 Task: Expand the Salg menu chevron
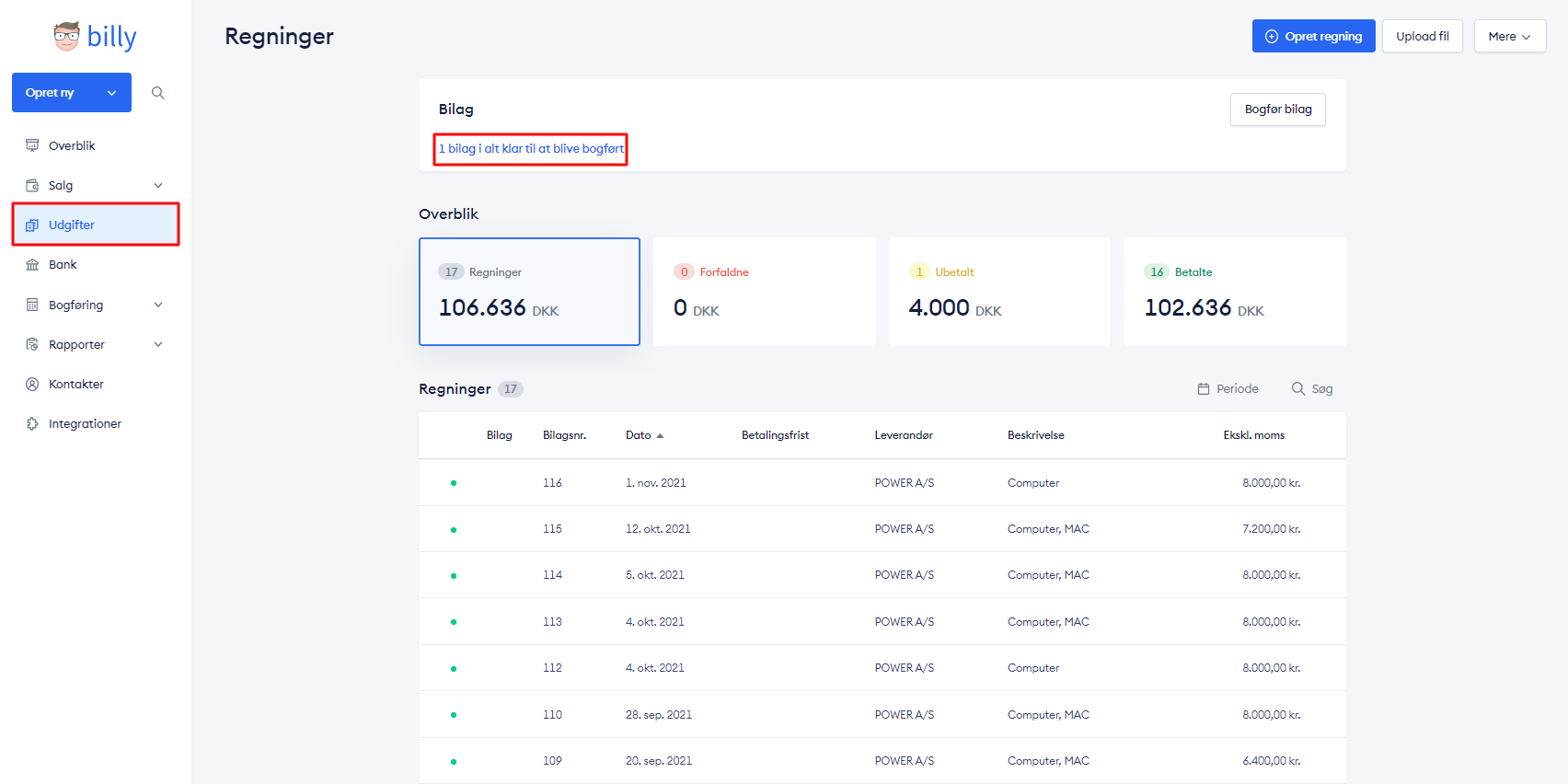tap(158, 185)
